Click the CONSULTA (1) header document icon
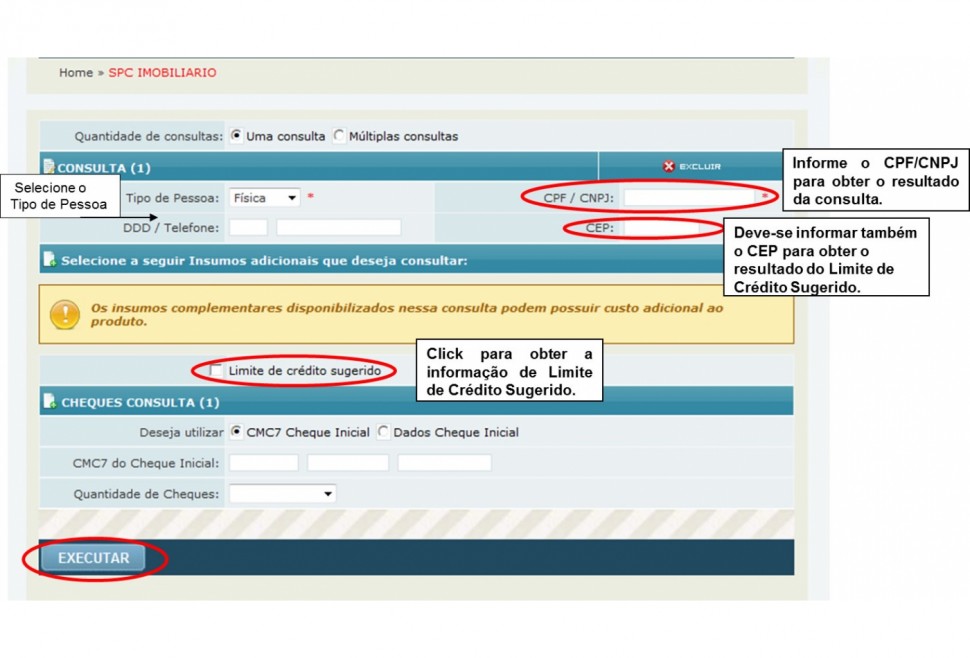The image size is (970, 658). (x=49, y=168)
